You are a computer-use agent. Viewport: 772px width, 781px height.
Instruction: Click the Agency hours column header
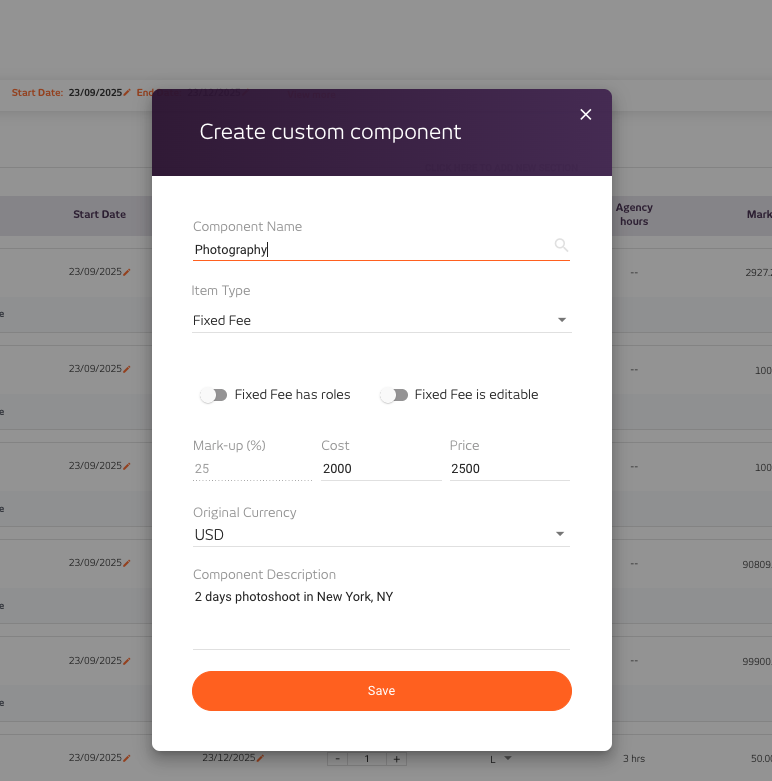[634, 214]
